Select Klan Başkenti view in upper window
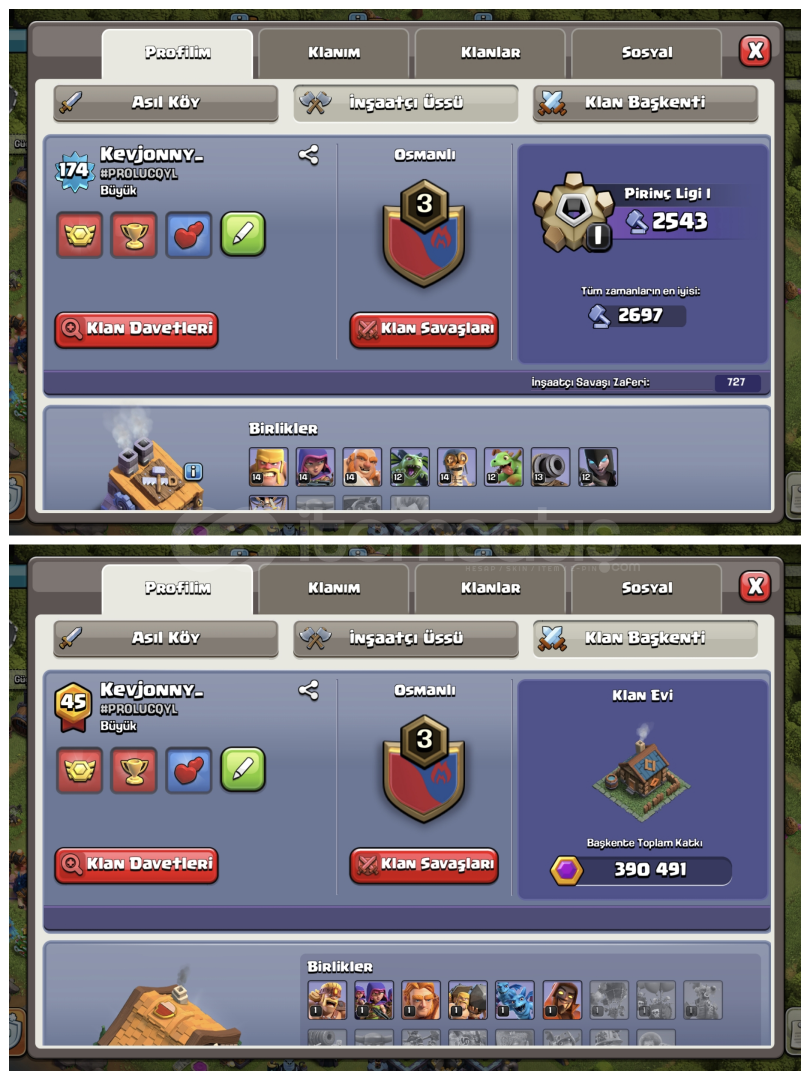Screen dimensions: 810x1080 pyautogui.click(x=645, y=103)
